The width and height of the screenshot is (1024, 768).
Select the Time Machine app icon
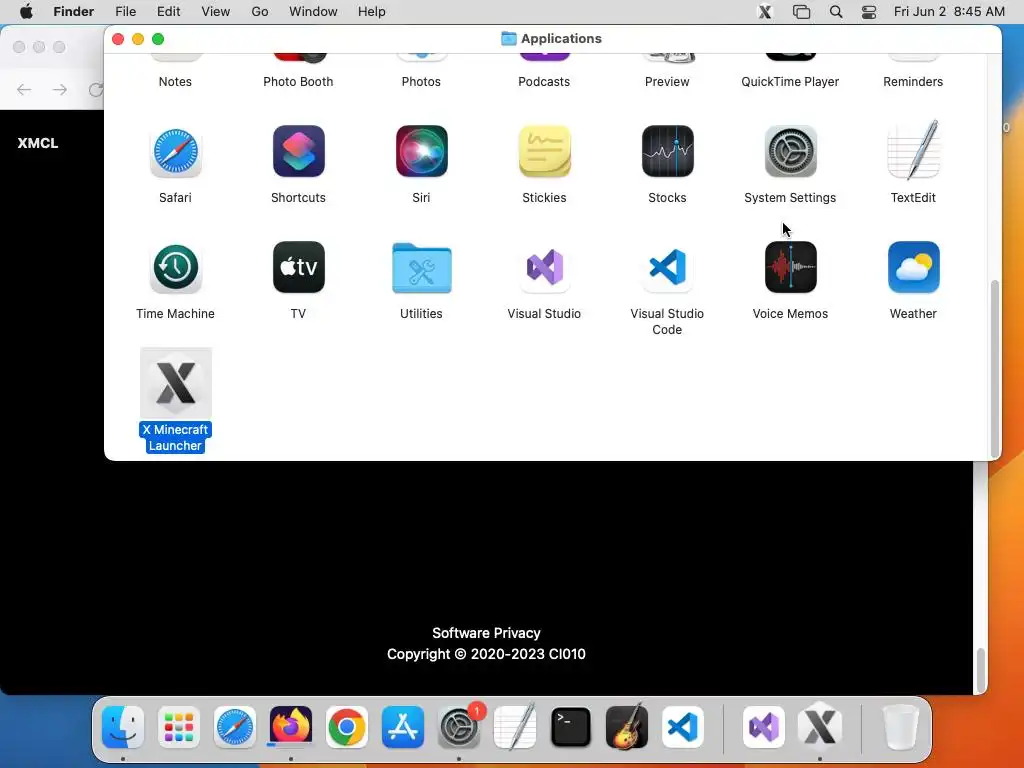pyautogui.click(x=175, y=268)
